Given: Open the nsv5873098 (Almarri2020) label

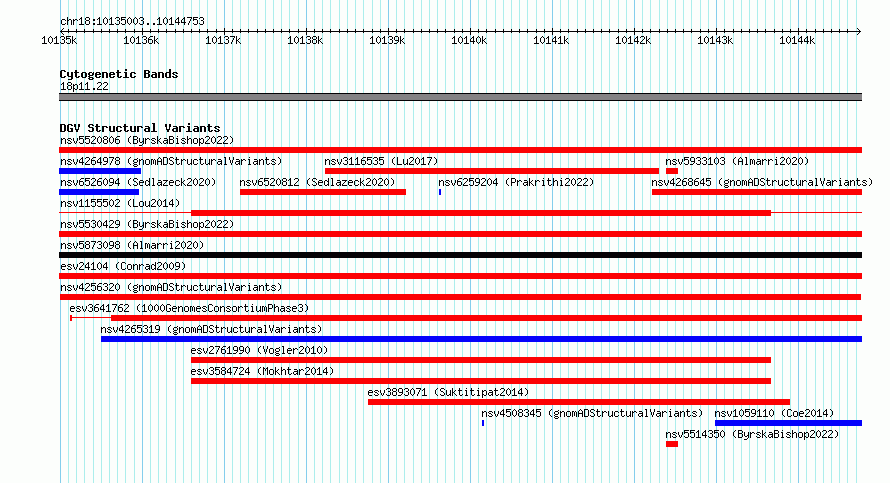Looking at the screenshot, I should click(132, 245).
